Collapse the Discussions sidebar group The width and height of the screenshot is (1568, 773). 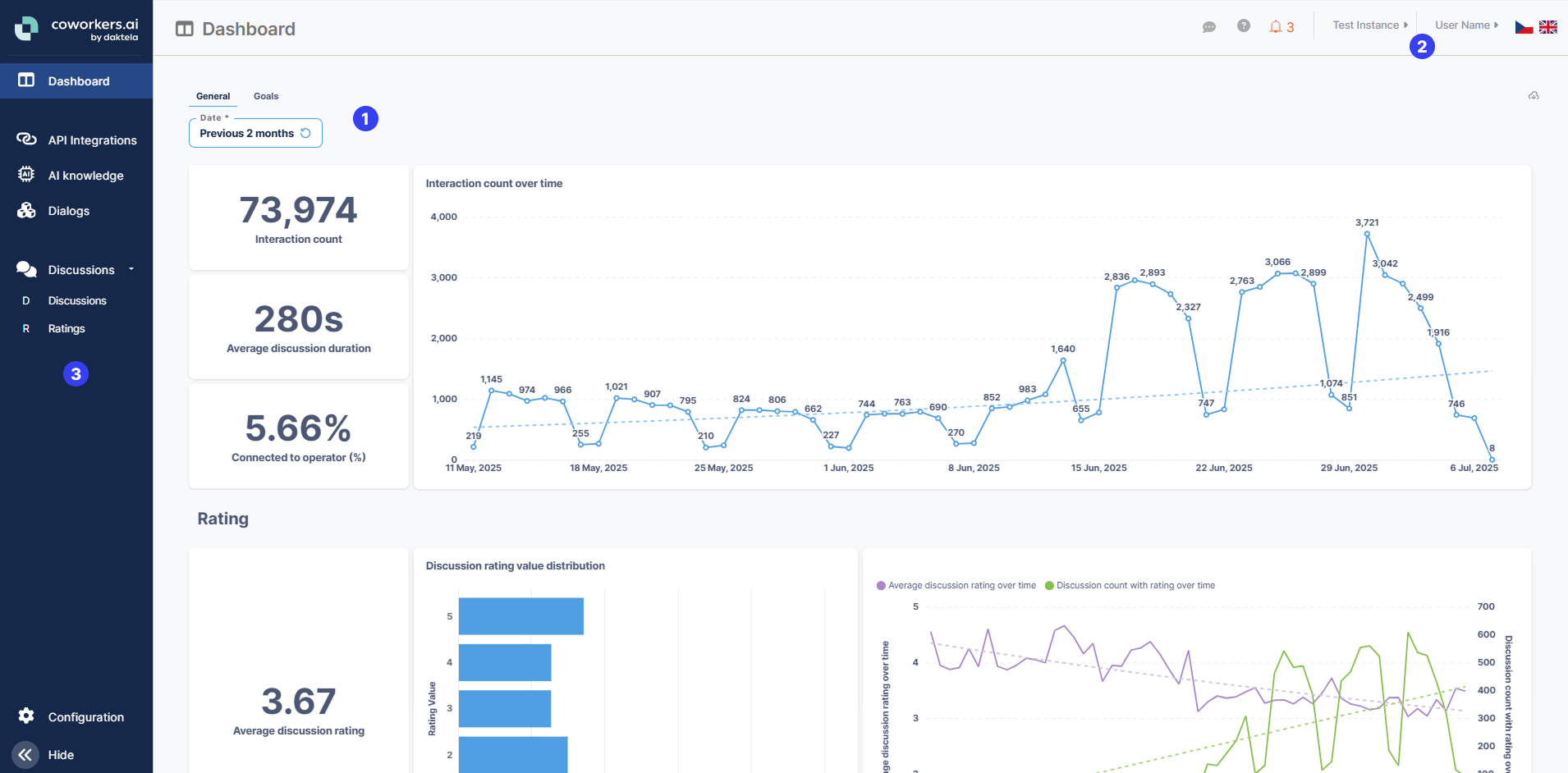coord(130,269)
